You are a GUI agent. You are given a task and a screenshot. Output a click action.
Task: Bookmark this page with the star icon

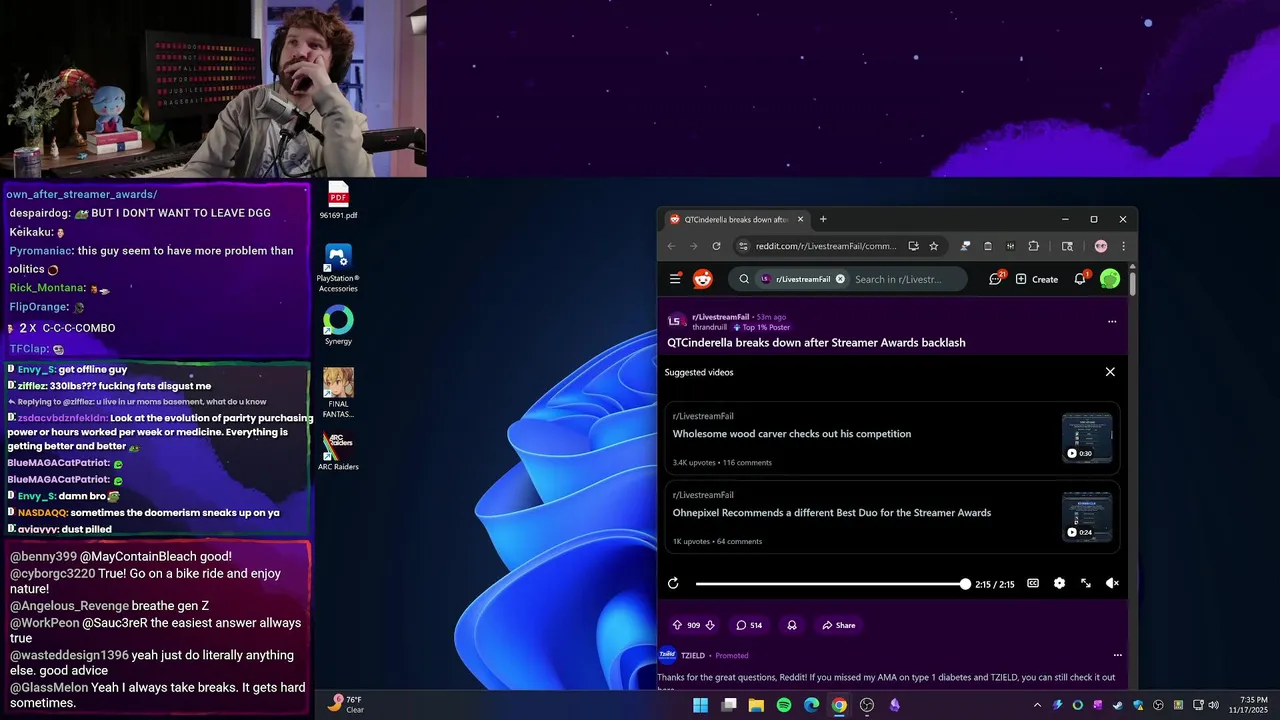coord(934,246)
